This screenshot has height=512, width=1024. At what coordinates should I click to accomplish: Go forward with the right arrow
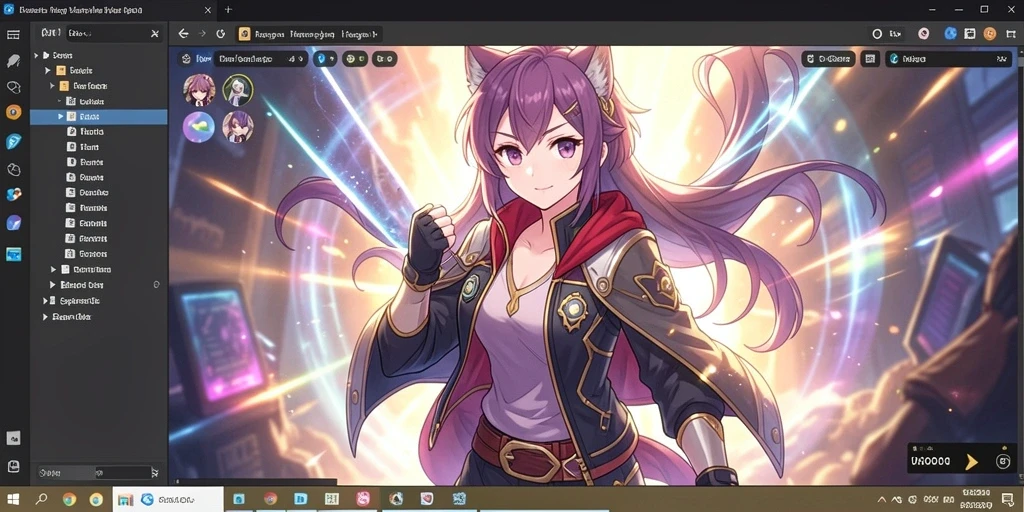pos(202,34)
